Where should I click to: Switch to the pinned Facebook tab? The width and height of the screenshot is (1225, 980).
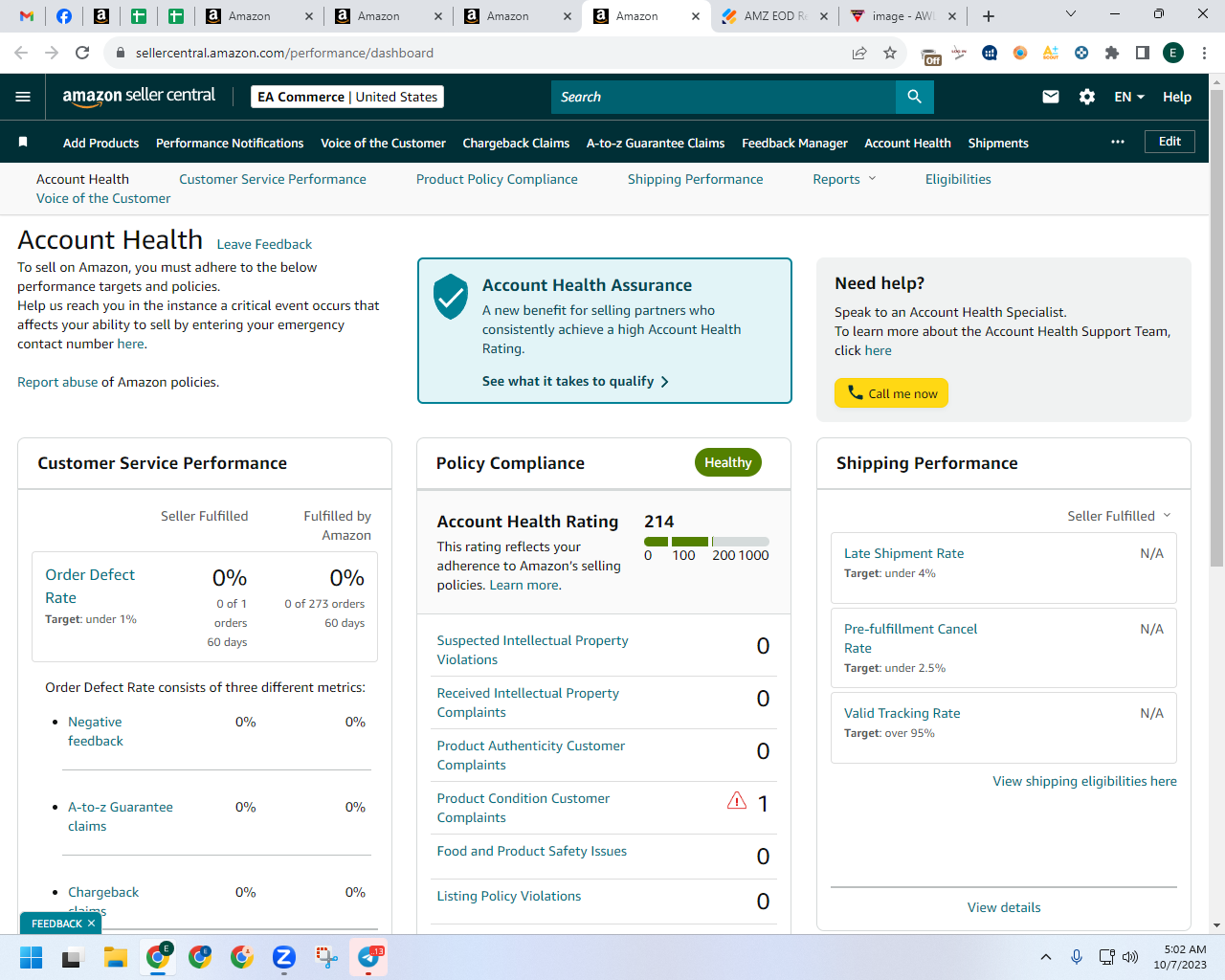click(x=64, y=16)
